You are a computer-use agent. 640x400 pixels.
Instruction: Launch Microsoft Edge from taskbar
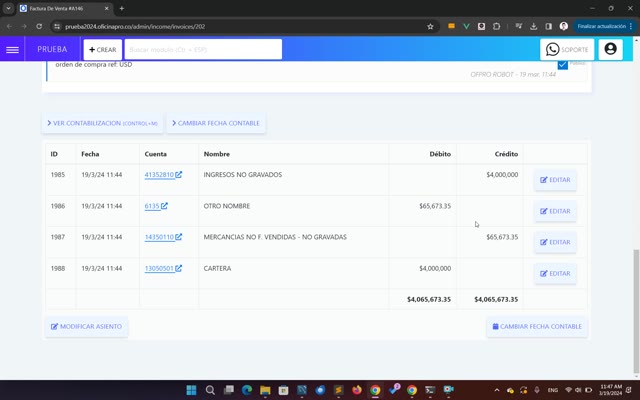pos(247,390)
